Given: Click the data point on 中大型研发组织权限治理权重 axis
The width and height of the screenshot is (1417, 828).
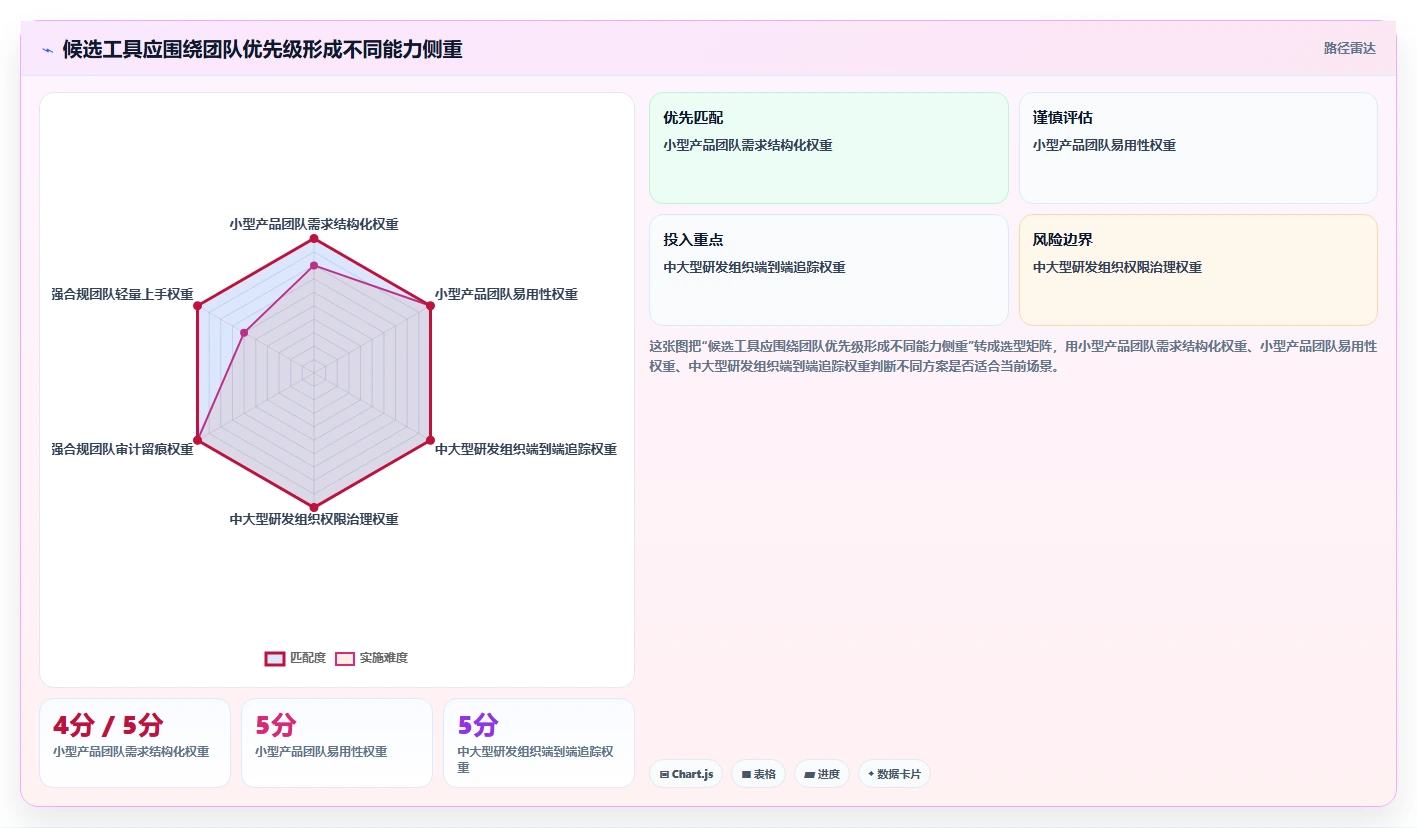Looking at the screenshot, I should (314, 507).
